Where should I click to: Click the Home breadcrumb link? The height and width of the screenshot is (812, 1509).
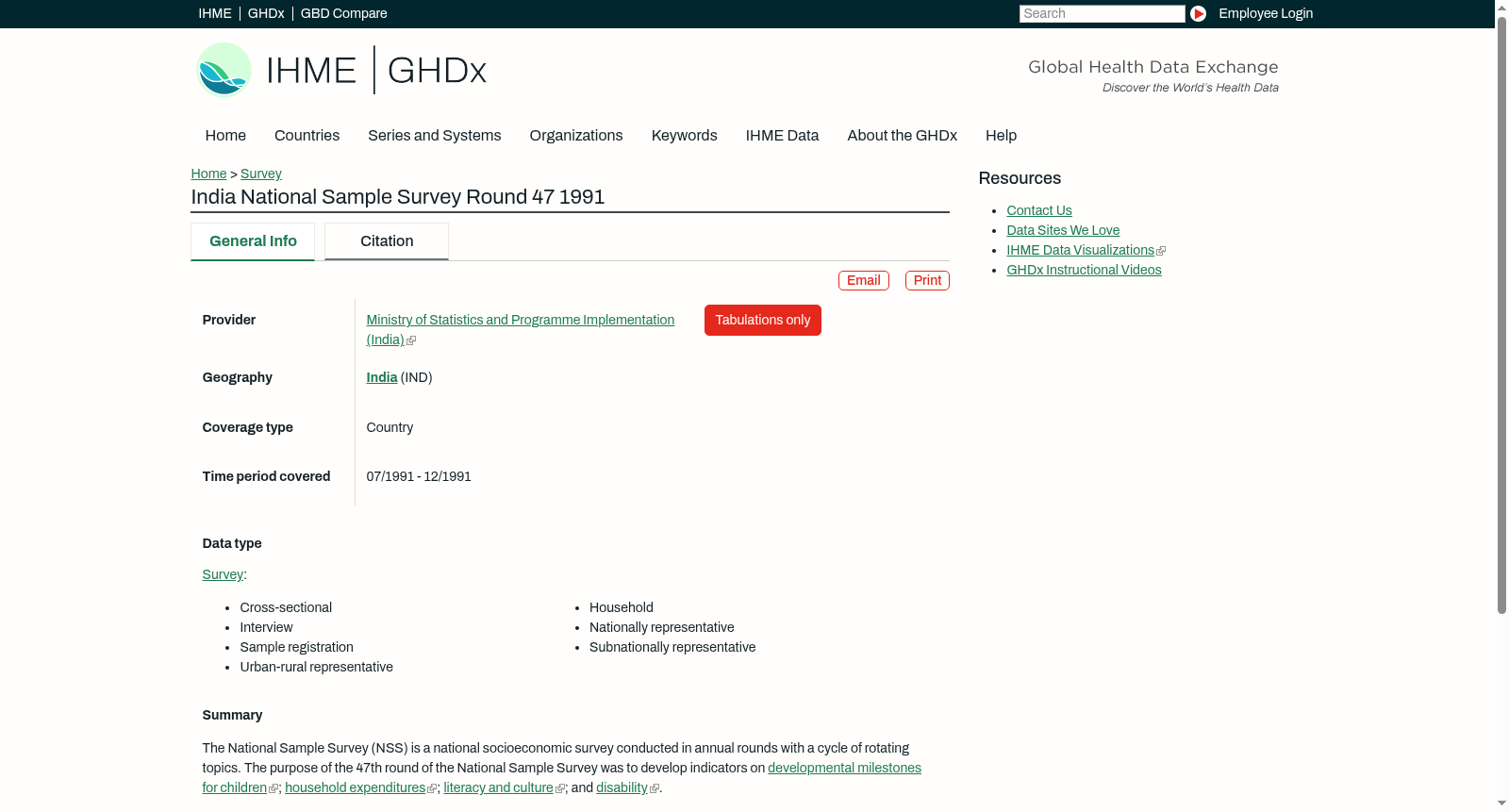208,174
